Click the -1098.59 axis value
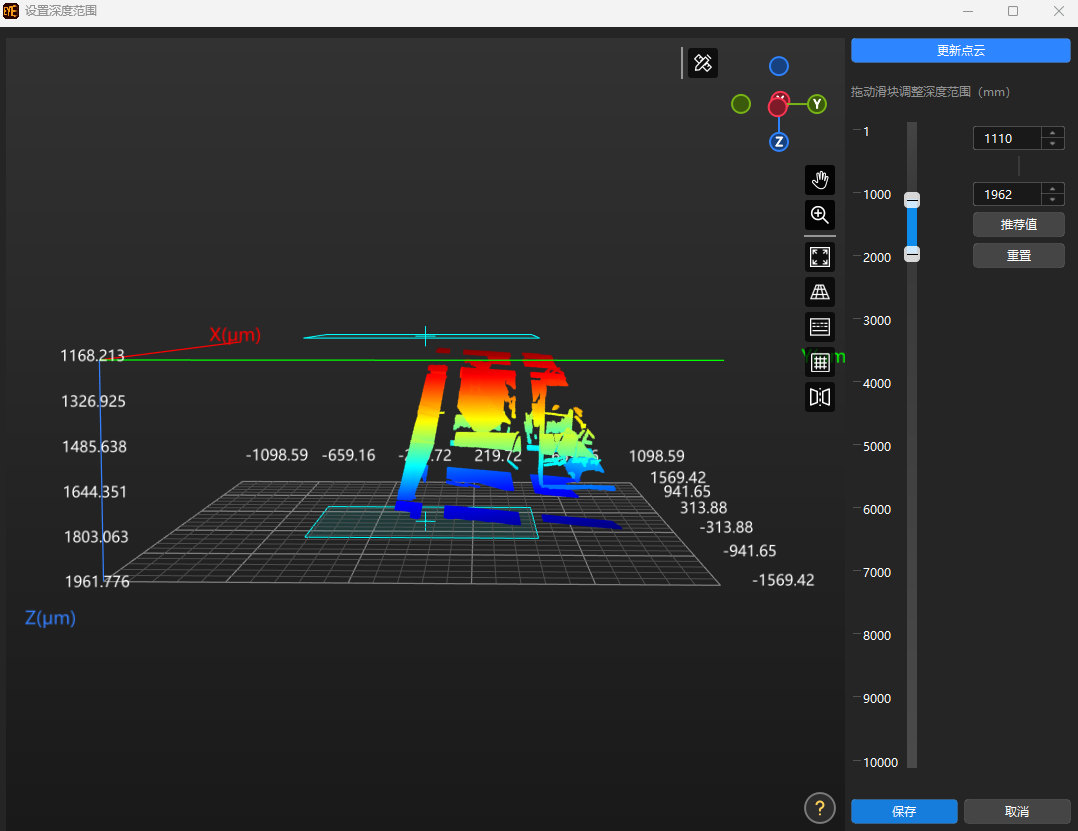The height and width of the screenshot is (831, 1078). point(277,455)
